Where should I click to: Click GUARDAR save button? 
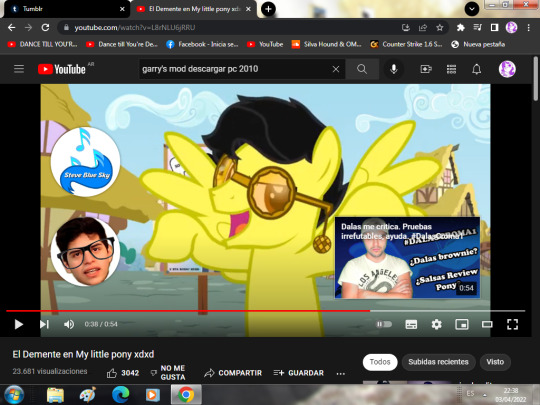tap(299, 373)
